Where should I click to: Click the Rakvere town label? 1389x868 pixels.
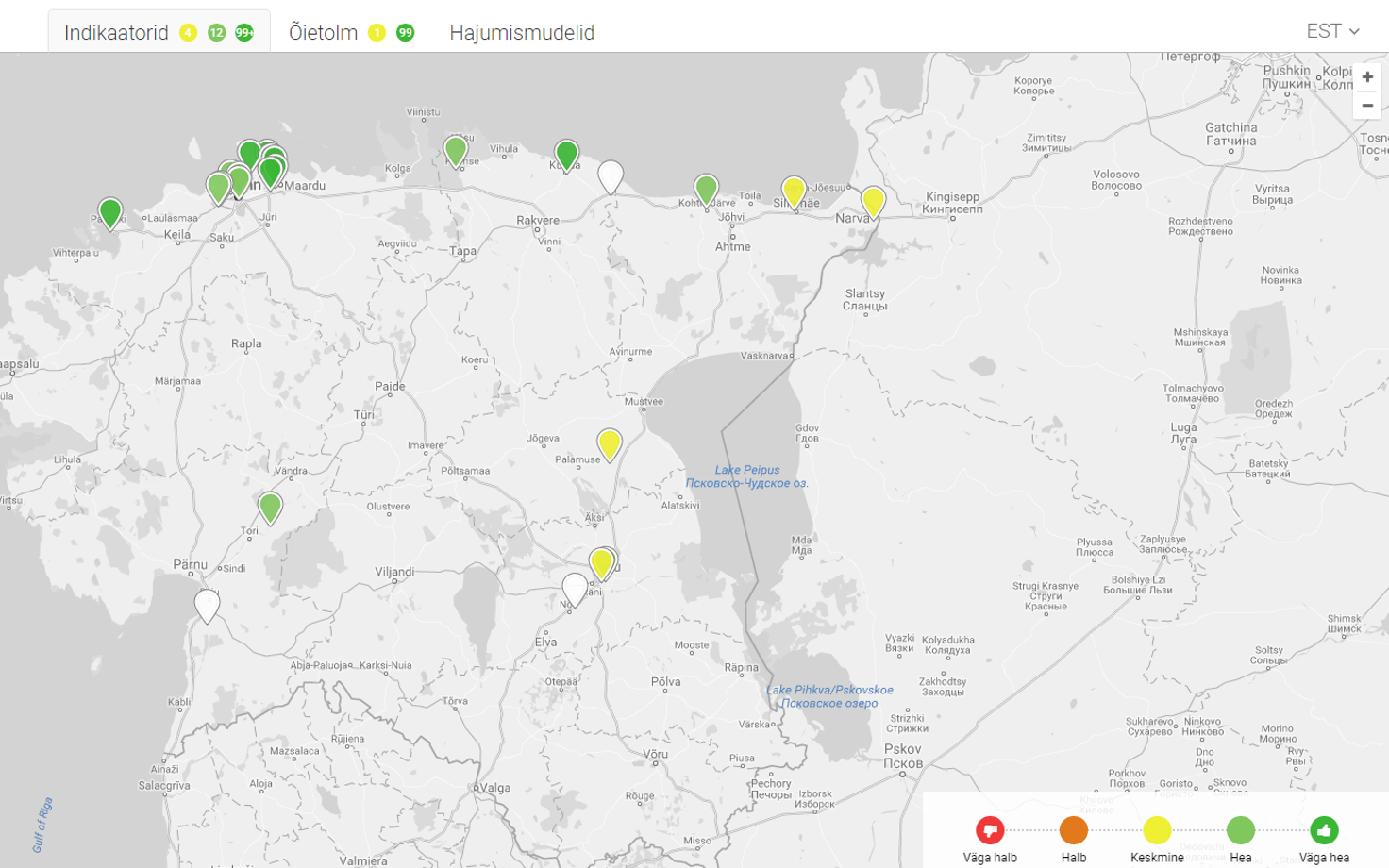tap(538, 221)
